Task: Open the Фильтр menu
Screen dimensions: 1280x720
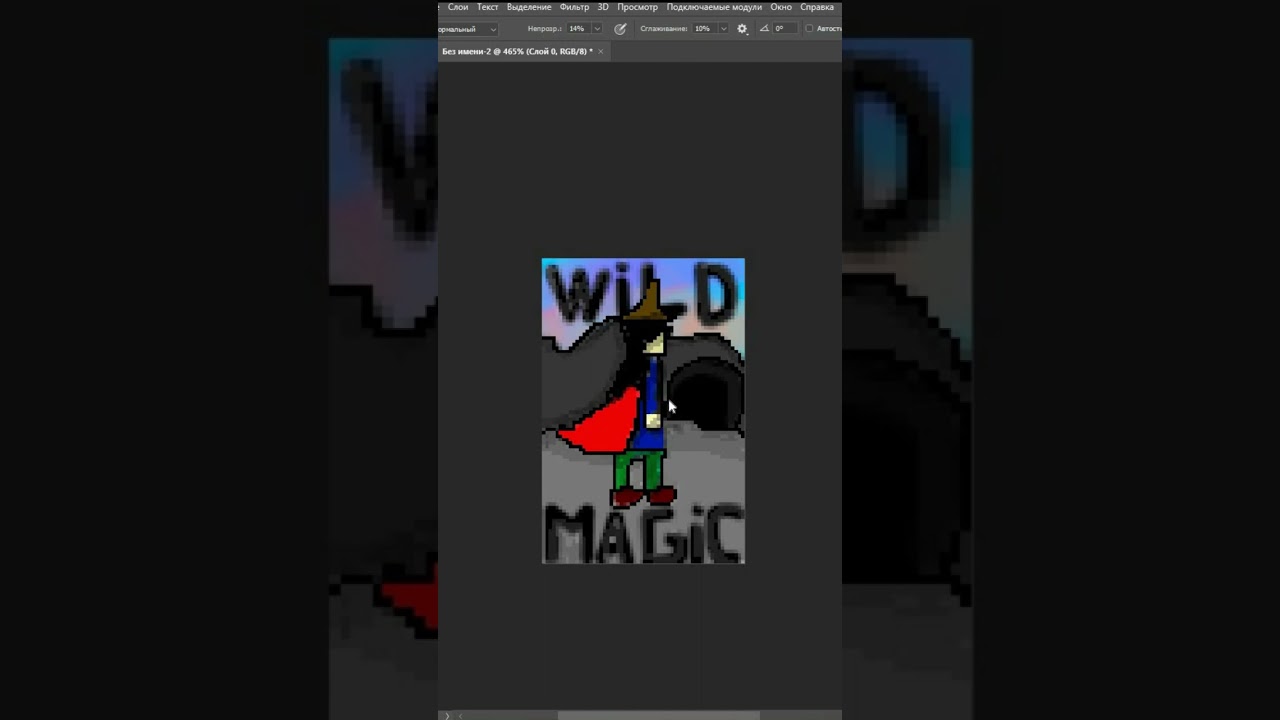Action: [574, 7]
